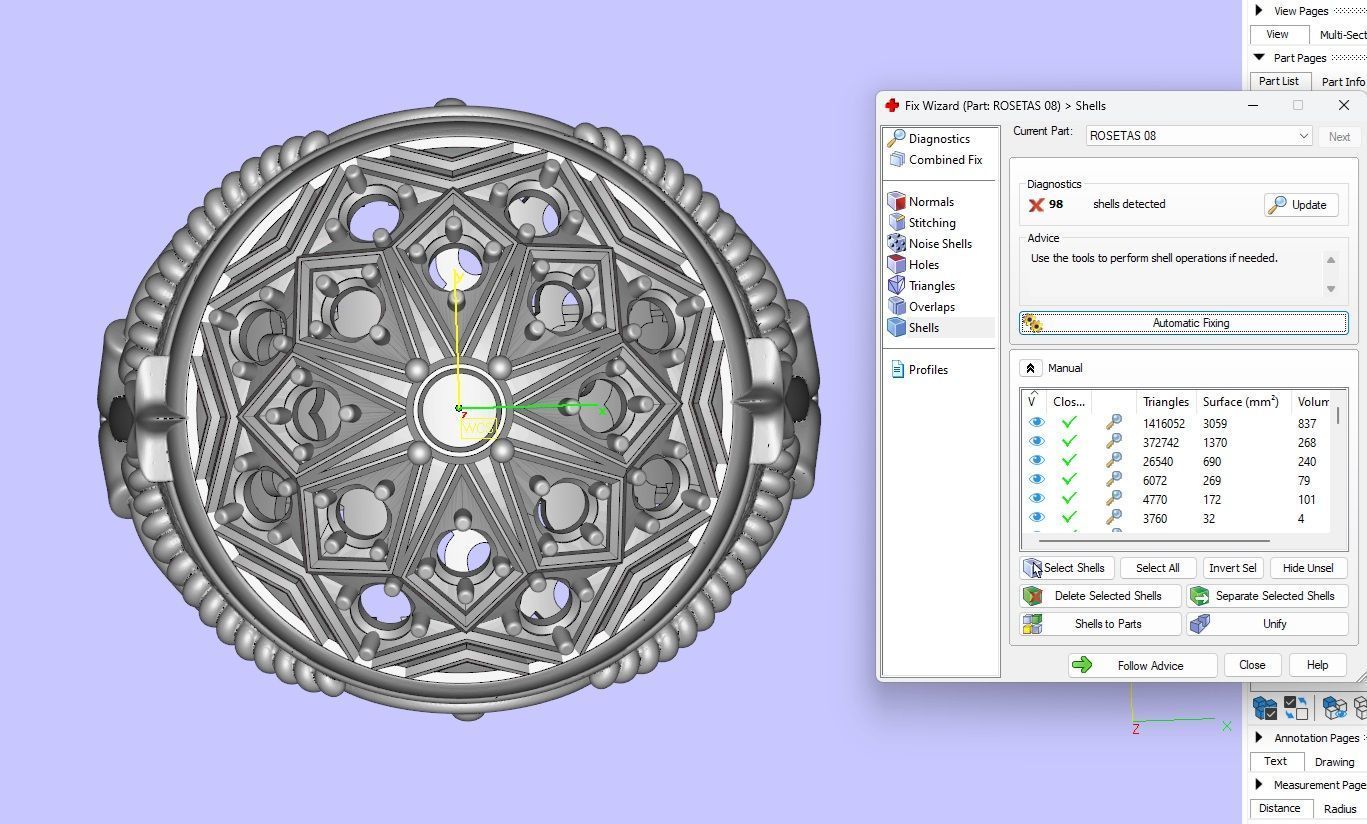1367x824 pixels.
Task: Open Holes fixing step
Action: click(912, 265)
